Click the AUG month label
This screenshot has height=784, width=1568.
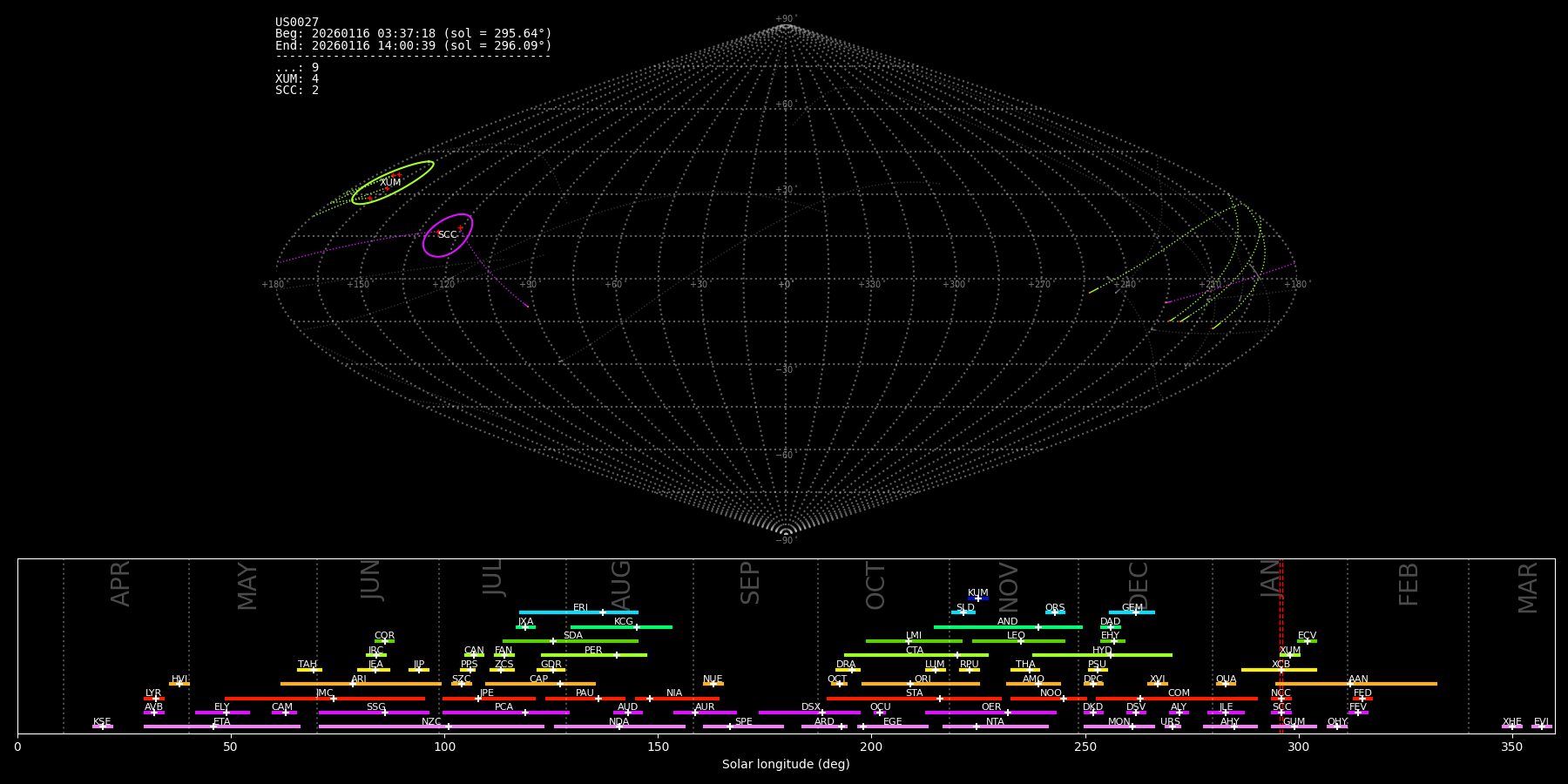pyautogui.click(x=621, y=584)
